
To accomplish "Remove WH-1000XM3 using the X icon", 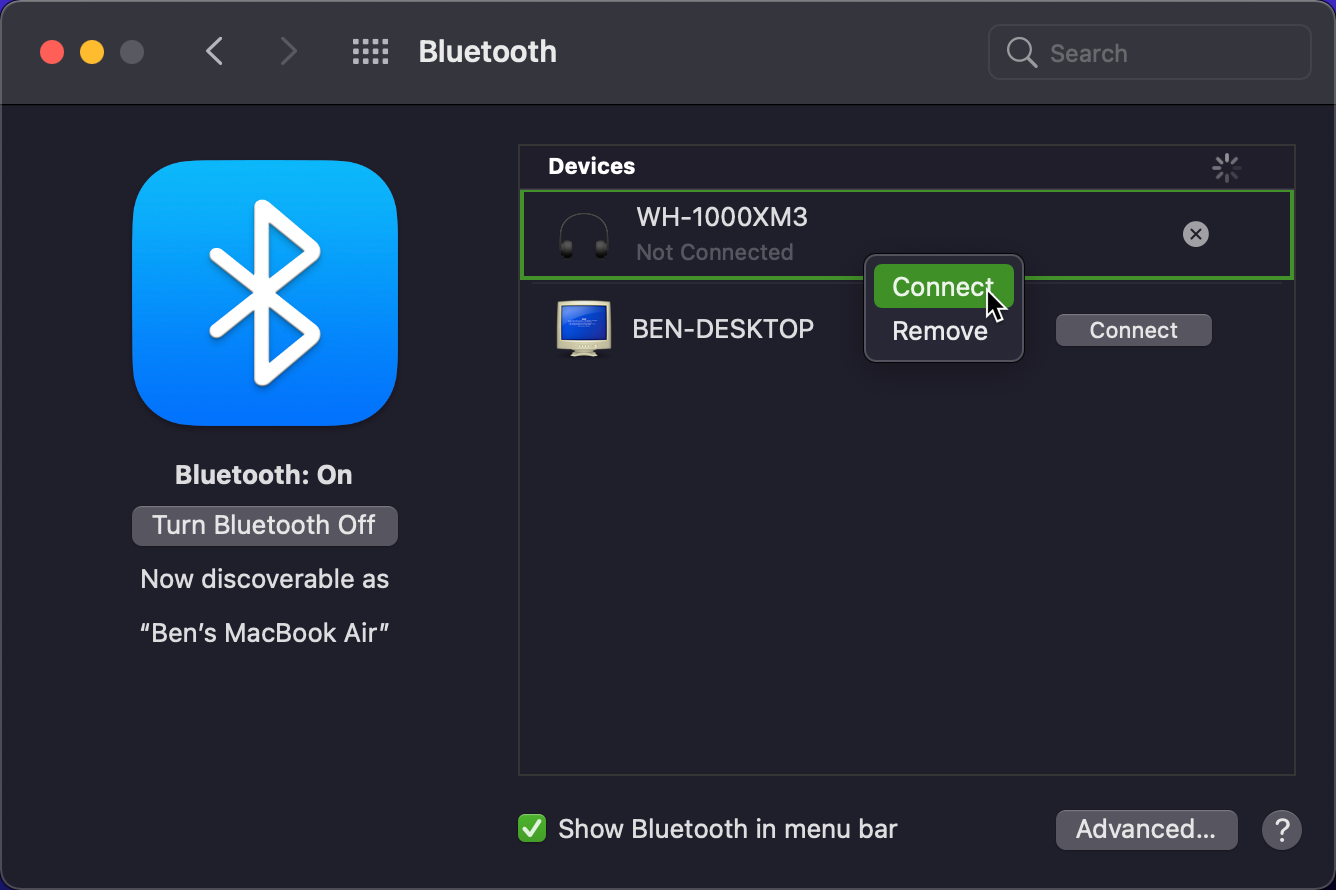I will pos(1196,234).
